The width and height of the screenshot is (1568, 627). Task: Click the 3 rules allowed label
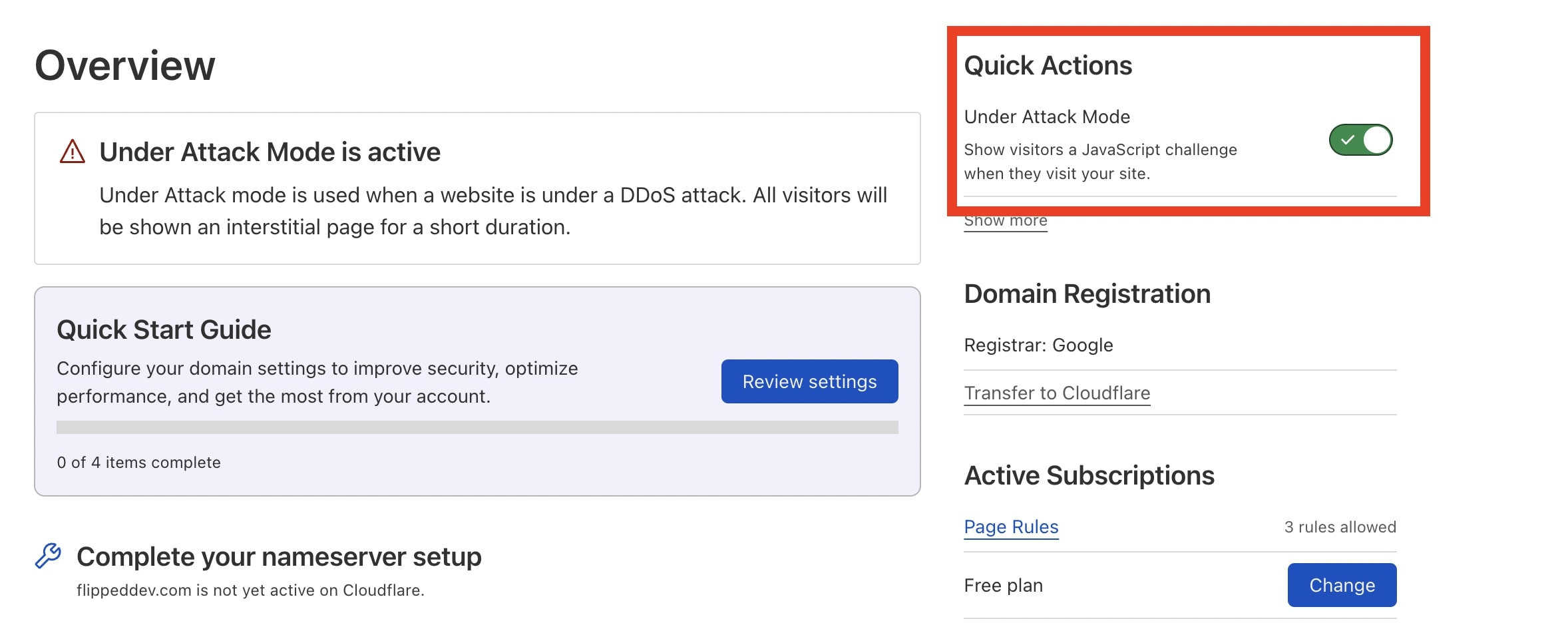(1340, 526)
